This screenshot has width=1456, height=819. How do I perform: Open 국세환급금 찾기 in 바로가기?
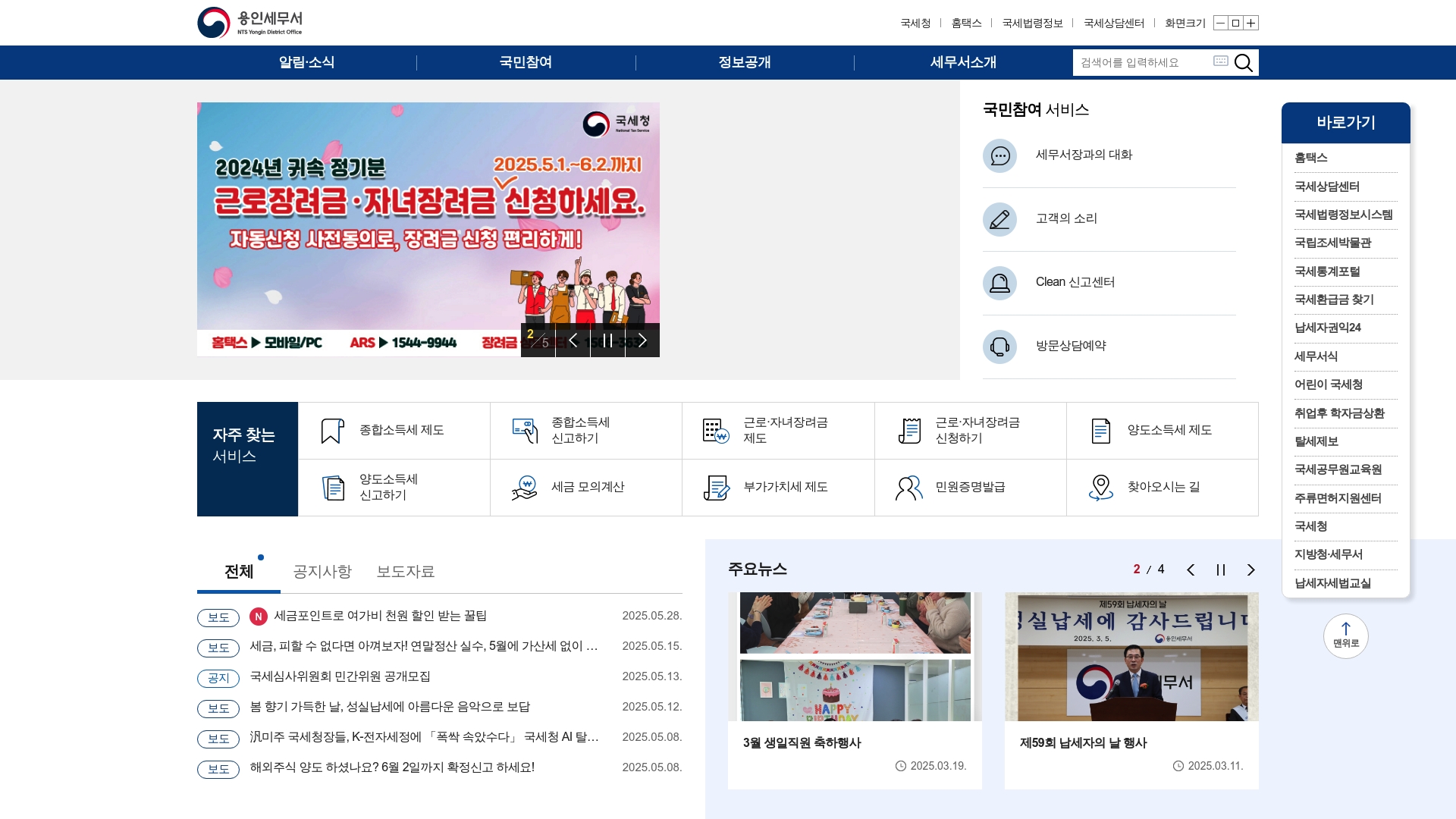(1334, 300)
